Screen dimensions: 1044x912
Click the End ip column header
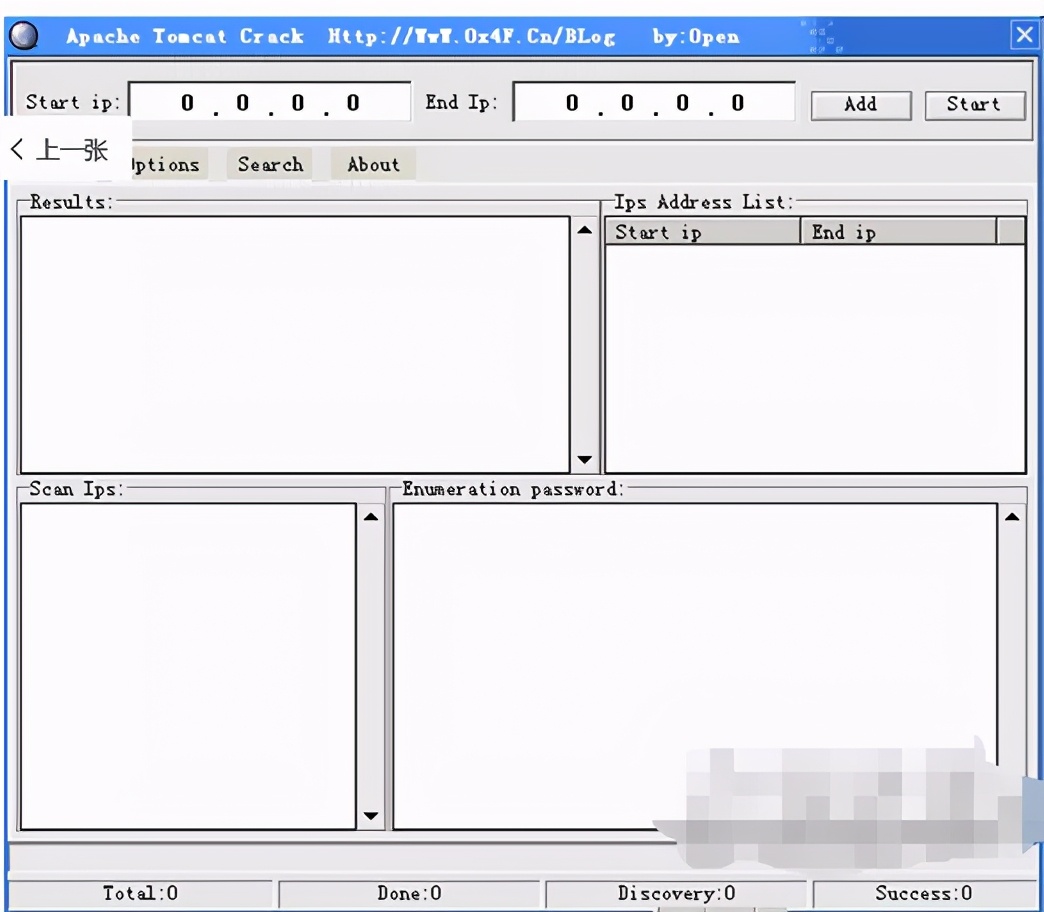coord(898,232)
